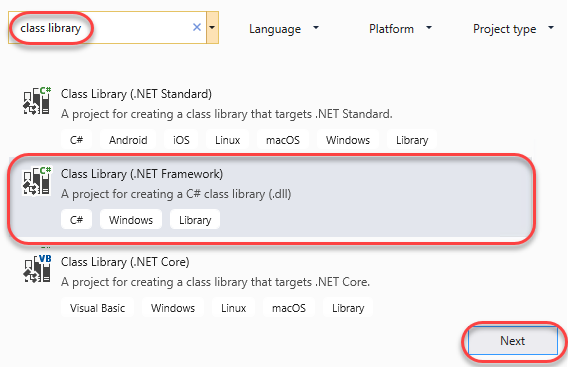Select Class Library (.NET Core) template title
568x367 pixels.
(125, 262)
